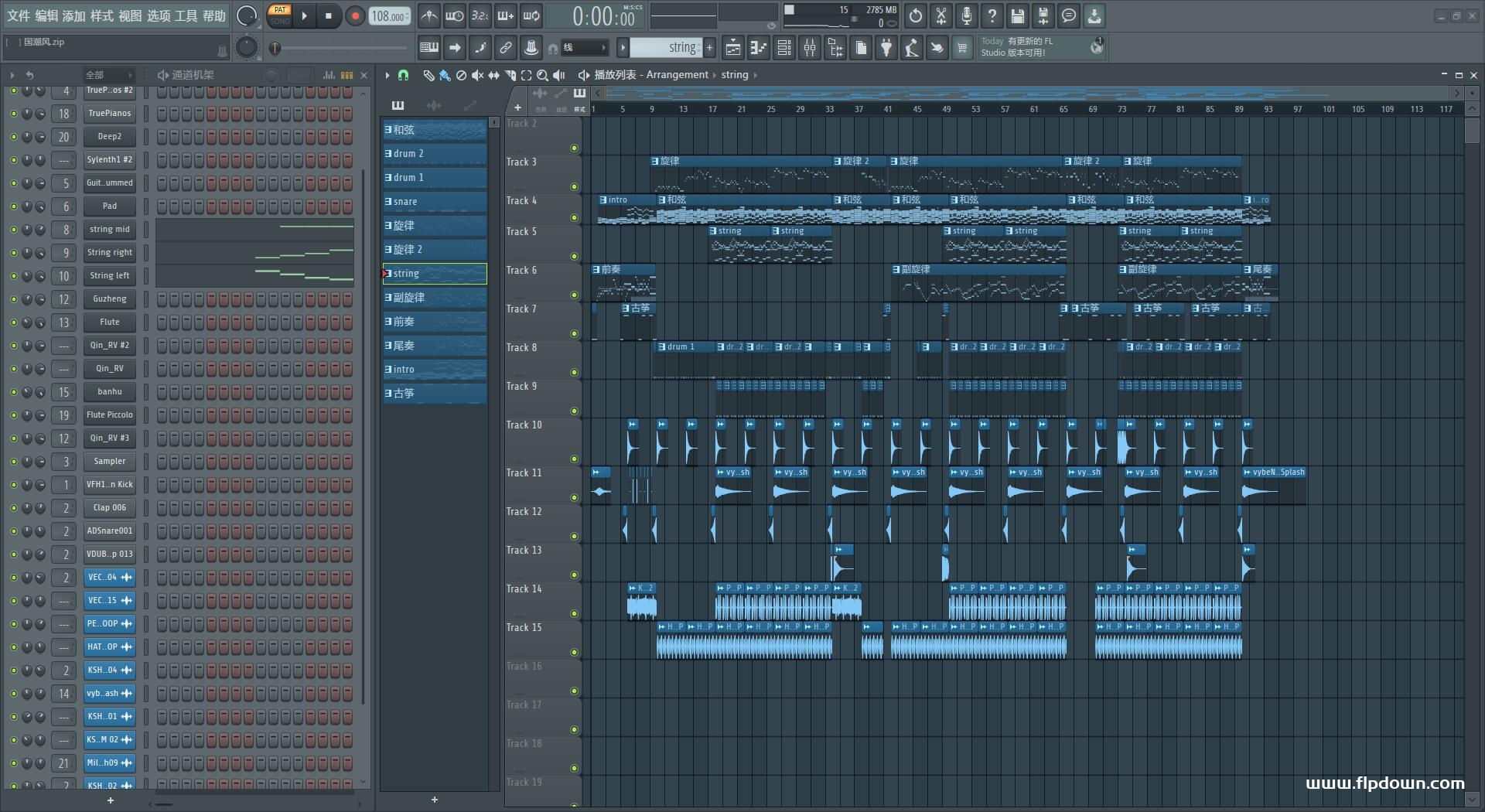Open the snap selector dropdown labeled 线

(x=585, y=48)
